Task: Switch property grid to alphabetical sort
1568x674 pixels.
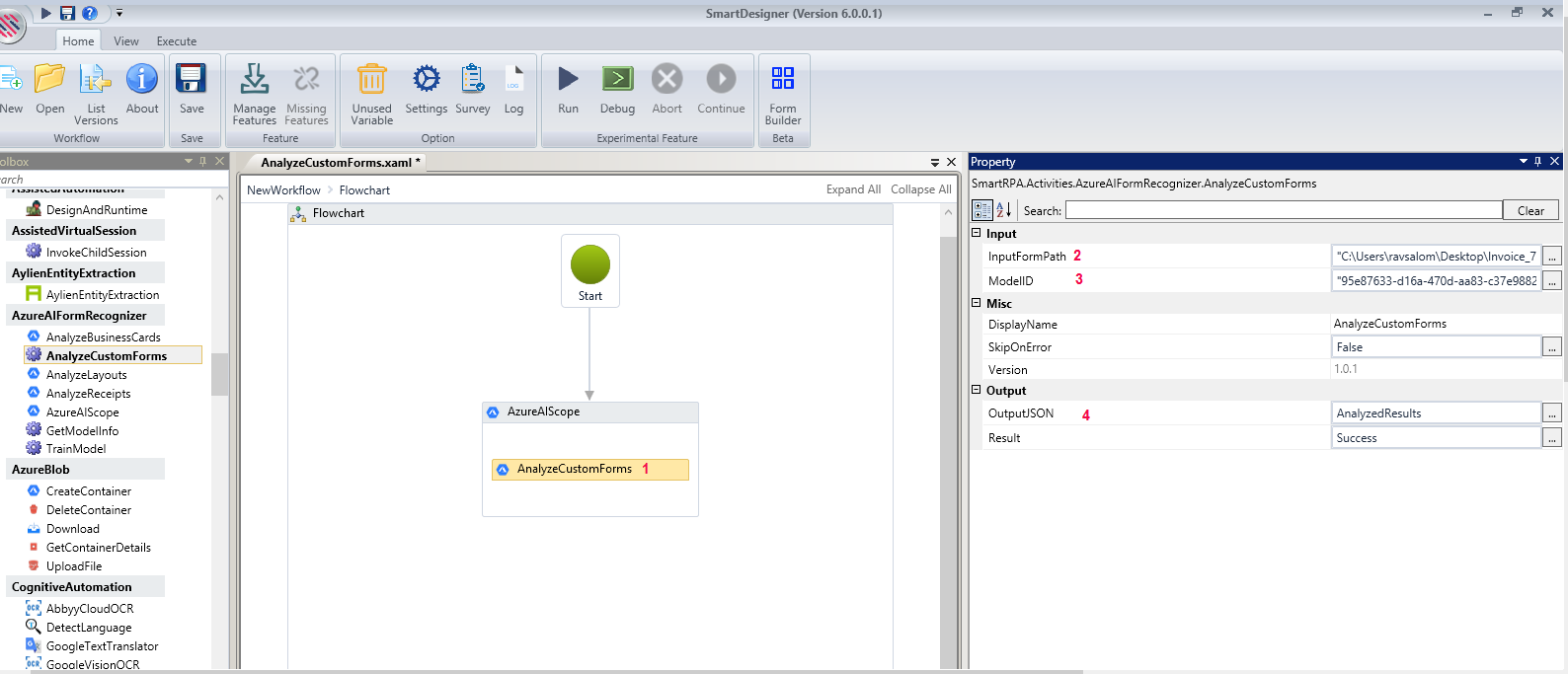Action: pos(1003,210)
